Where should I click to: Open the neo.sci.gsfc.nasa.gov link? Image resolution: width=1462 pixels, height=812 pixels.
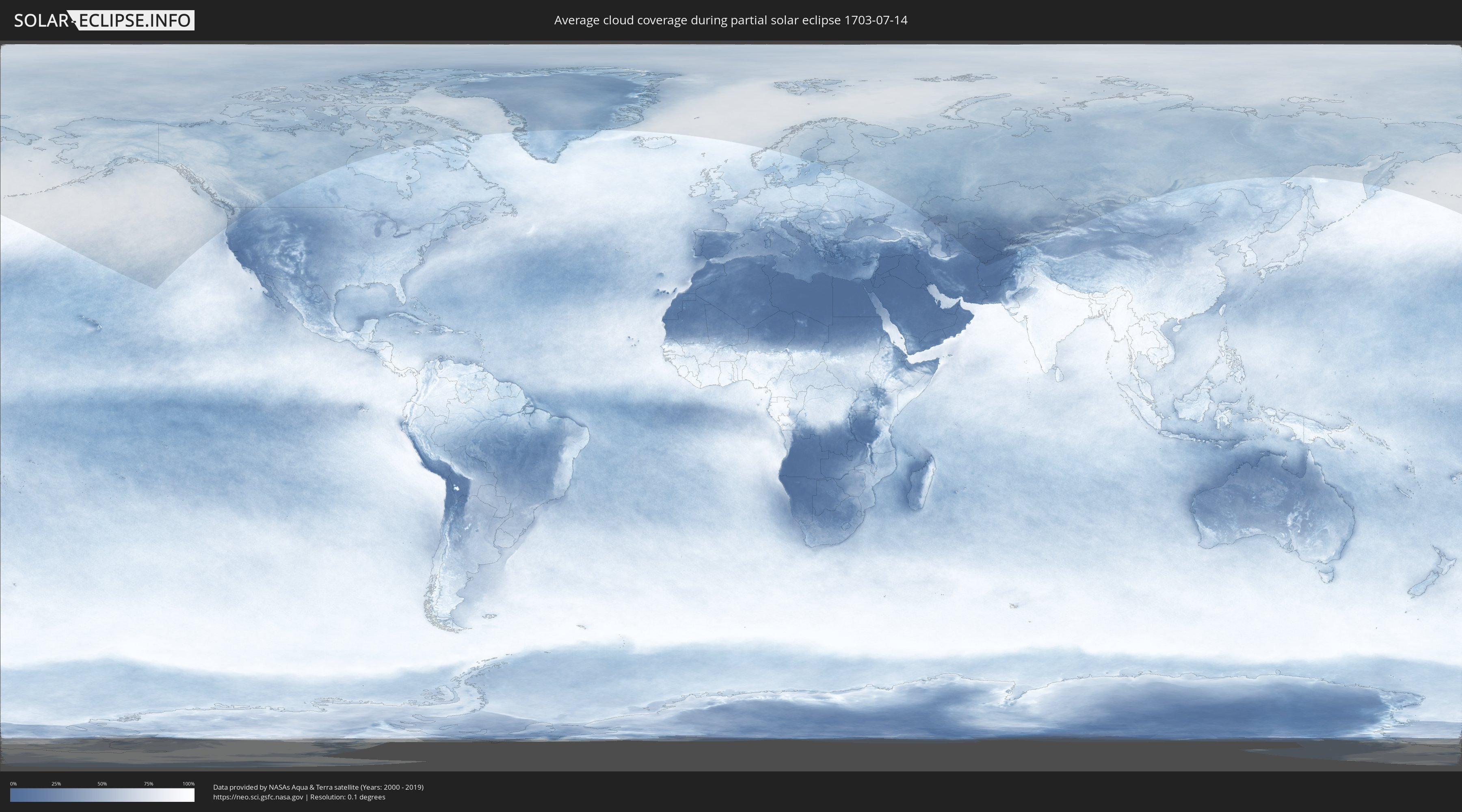258,797
